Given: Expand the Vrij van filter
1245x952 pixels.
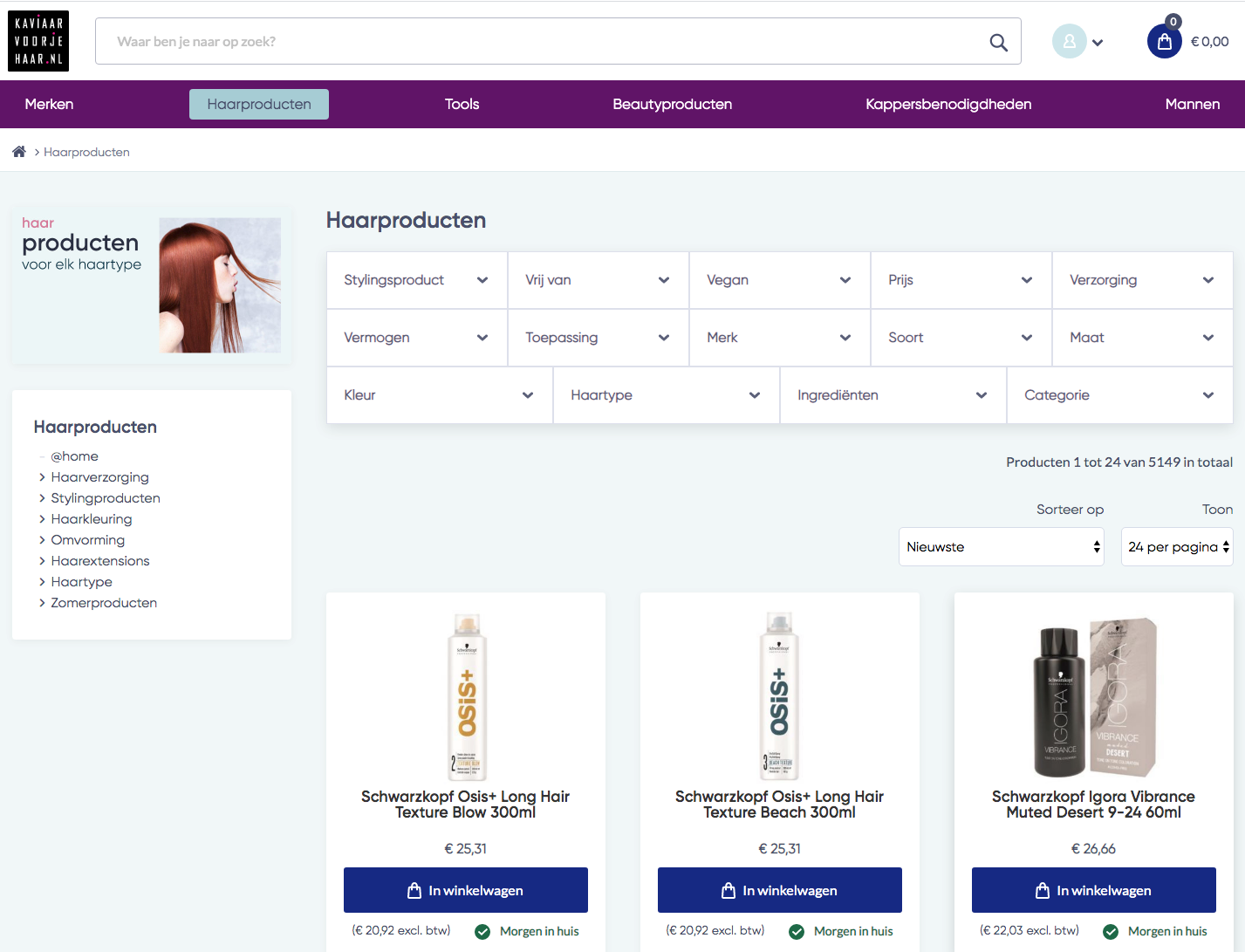Looking at the screenshot, I should [x=599, y=280].
